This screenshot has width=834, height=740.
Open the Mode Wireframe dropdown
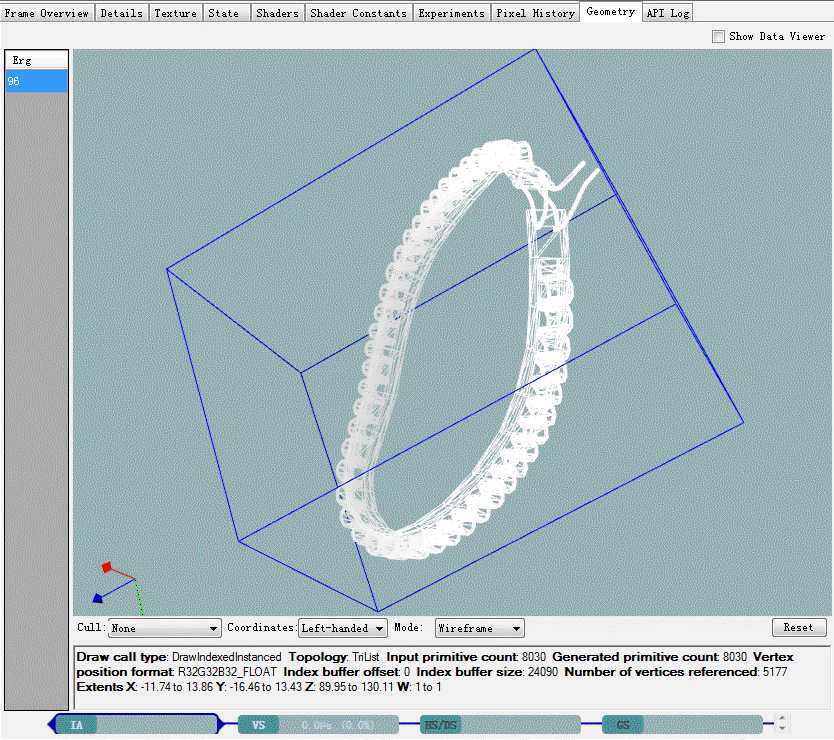pos(479,628)
